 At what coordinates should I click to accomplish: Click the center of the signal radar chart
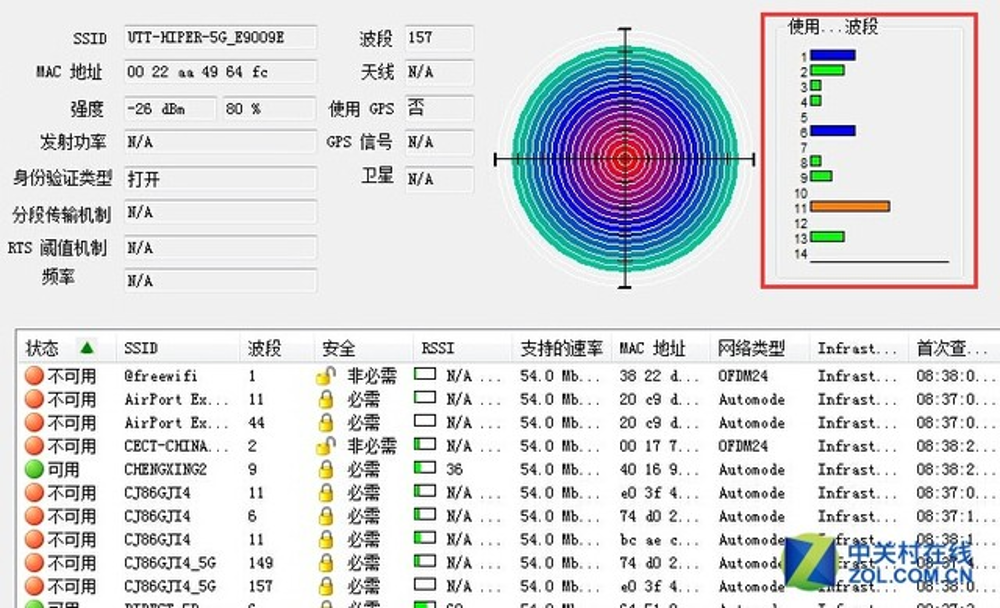point(626,158)
